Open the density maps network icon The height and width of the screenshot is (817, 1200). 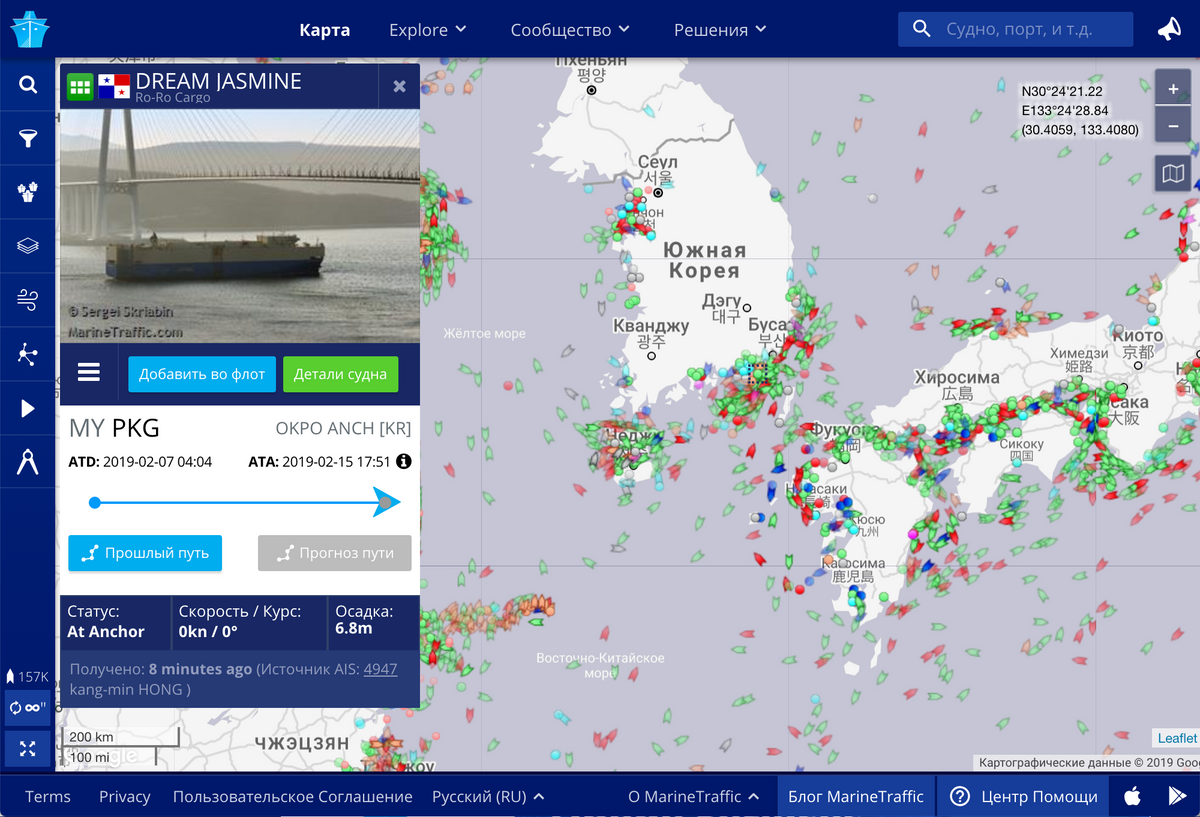(x=27, y=354)
